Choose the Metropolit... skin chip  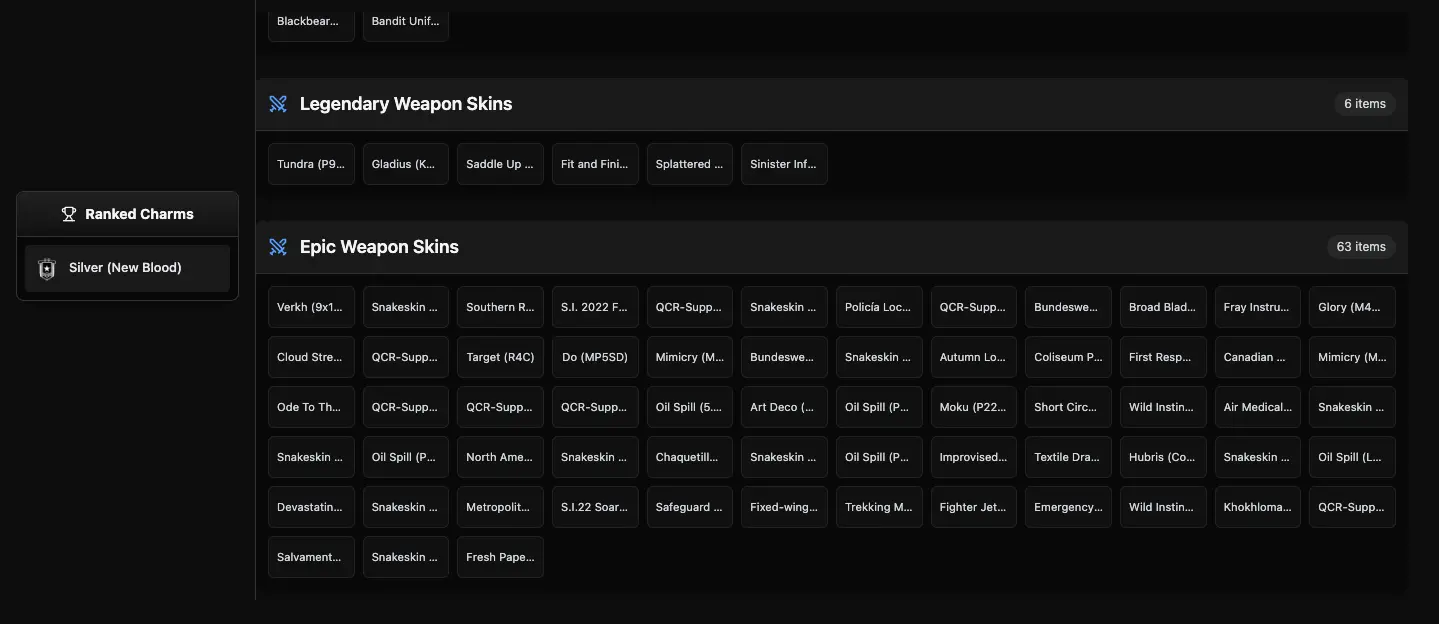[500, 507]
